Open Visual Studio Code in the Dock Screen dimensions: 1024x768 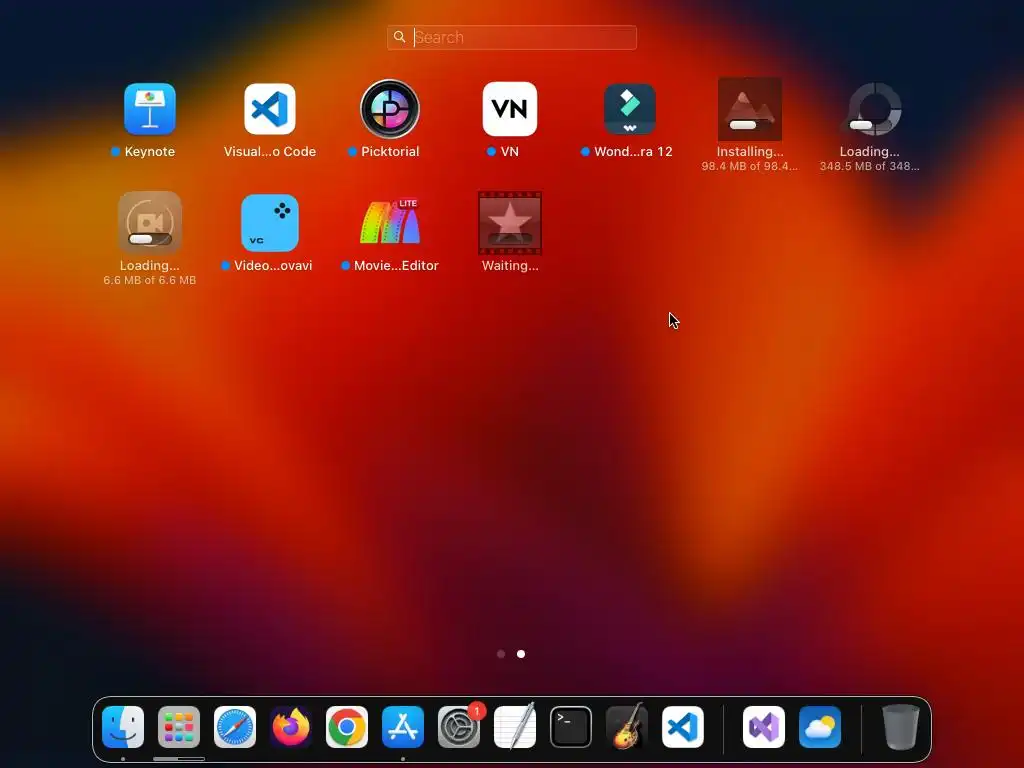[x=683, y=727]
